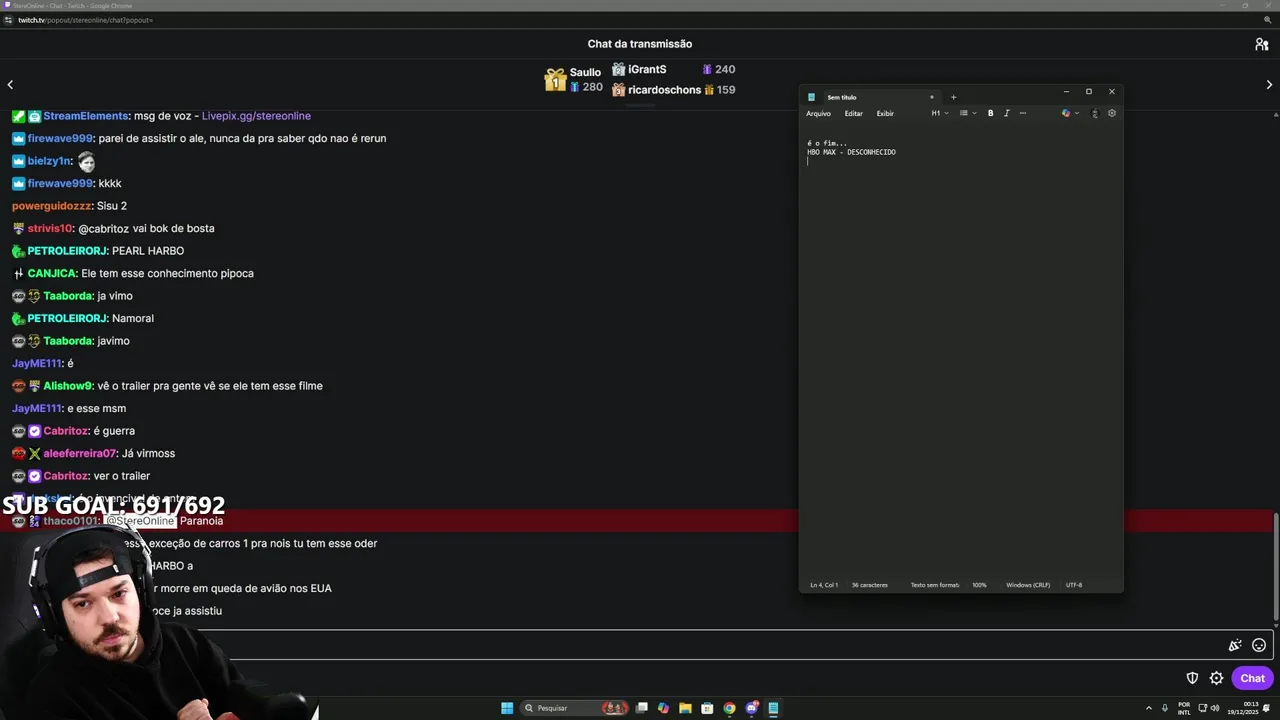Show next leaderboard with right chevron

[x=1269, y=85]
